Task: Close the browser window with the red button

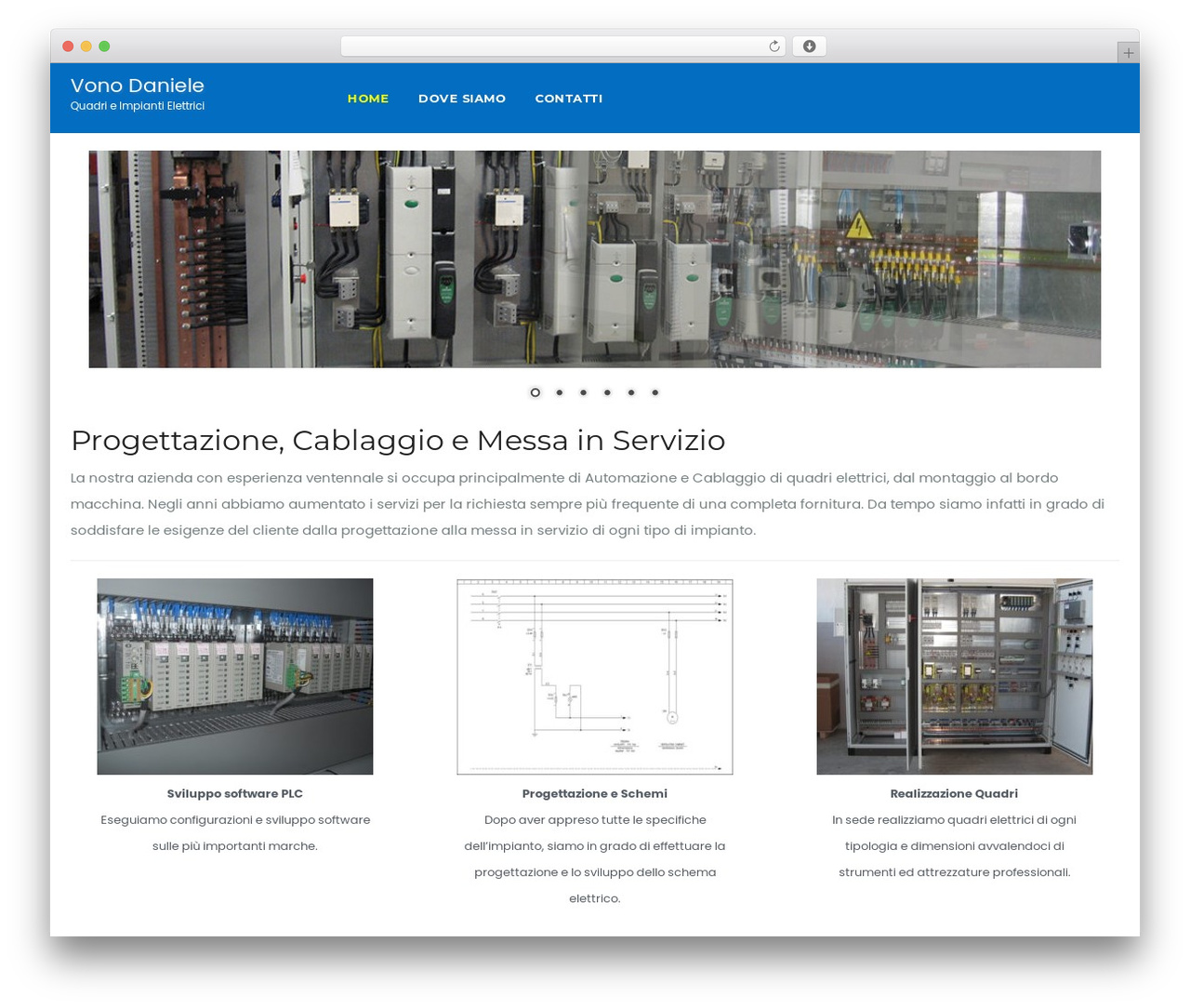Action: 68,46
